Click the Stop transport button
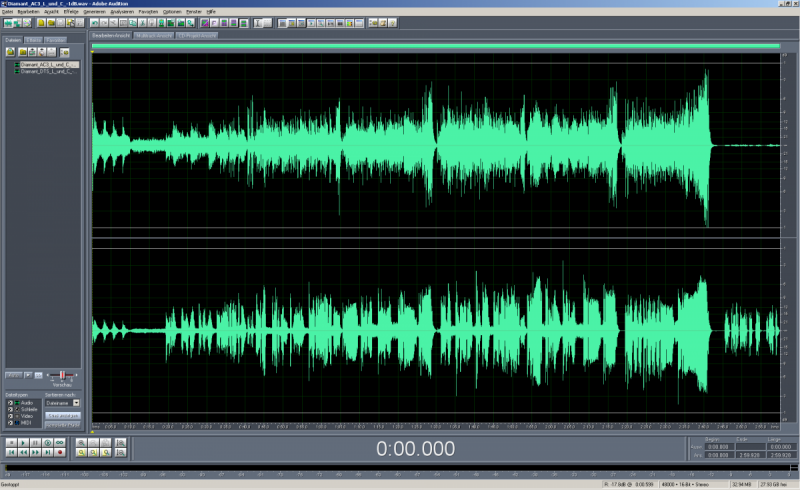Screen dimensions: 800x490 tap(10, 442)
